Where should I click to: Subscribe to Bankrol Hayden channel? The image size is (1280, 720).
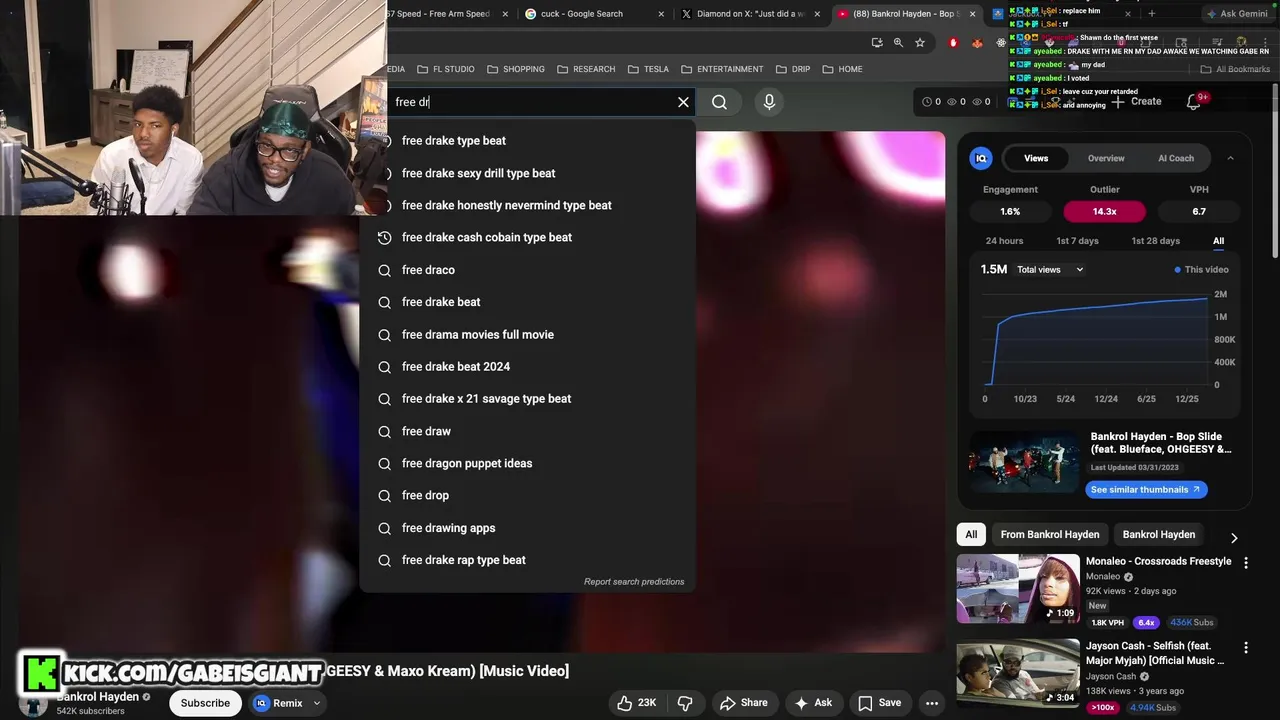point(205,703)
